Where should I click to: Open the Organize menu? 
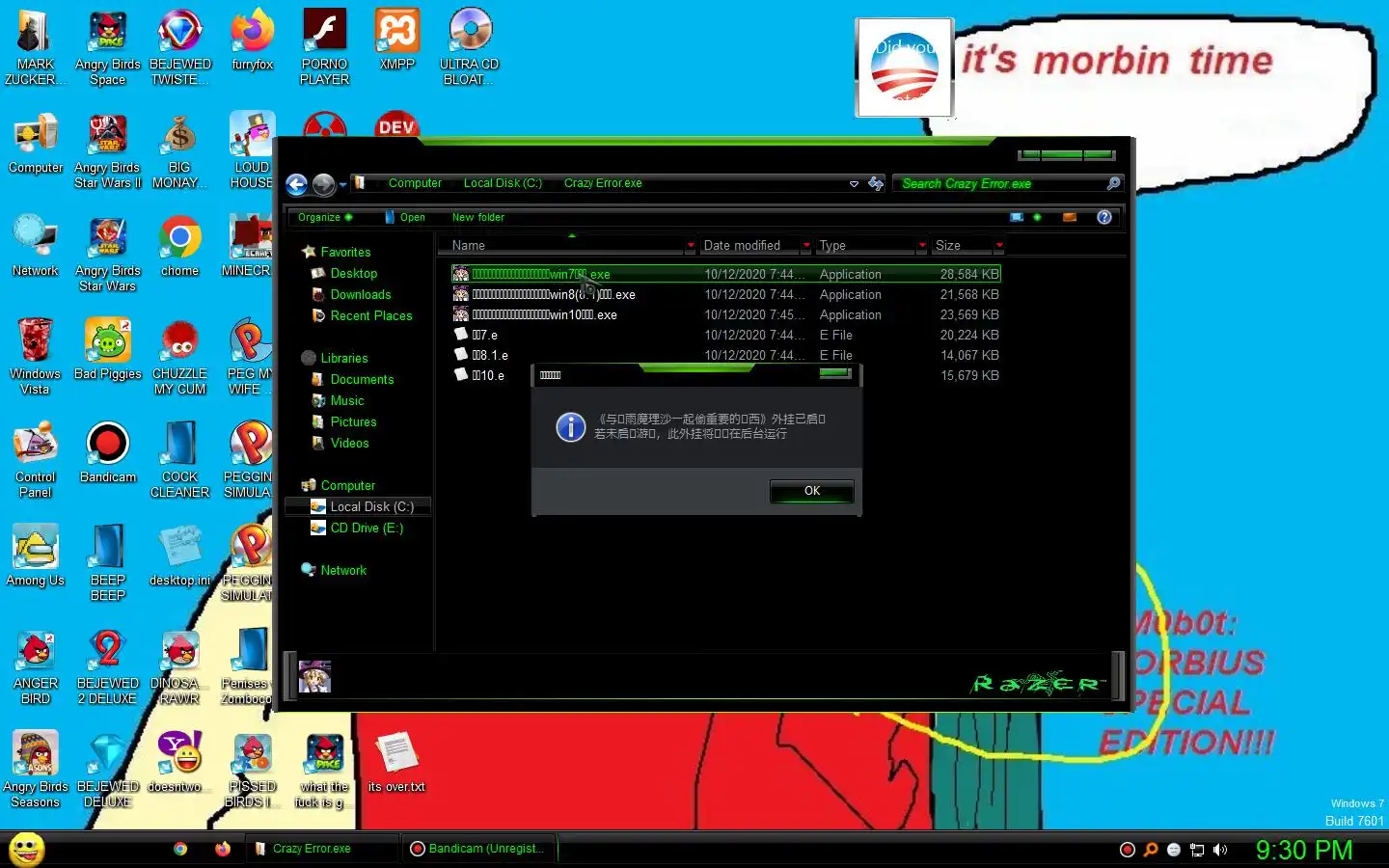point(325,217)
